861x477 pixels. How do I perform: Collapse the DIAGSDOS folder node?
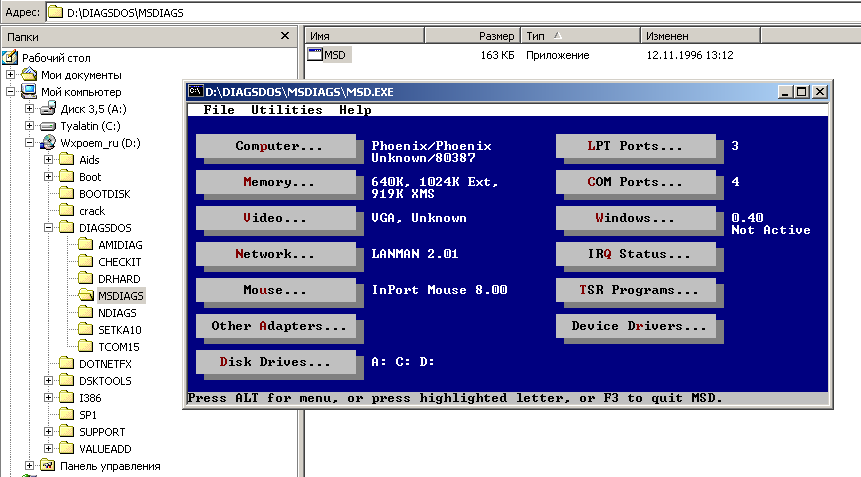coord(49,227)
